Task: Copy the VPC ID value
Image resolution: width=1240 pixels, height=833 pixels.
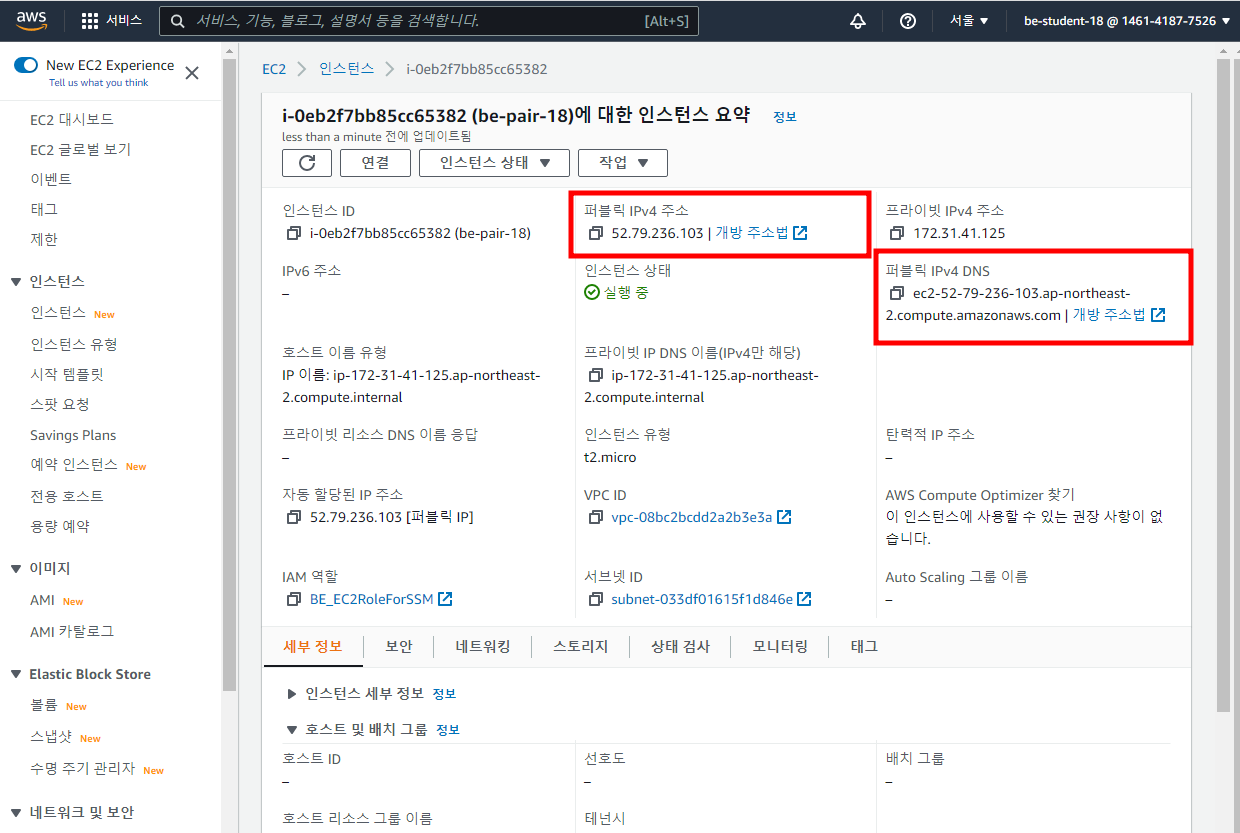Action: [595, 518]
